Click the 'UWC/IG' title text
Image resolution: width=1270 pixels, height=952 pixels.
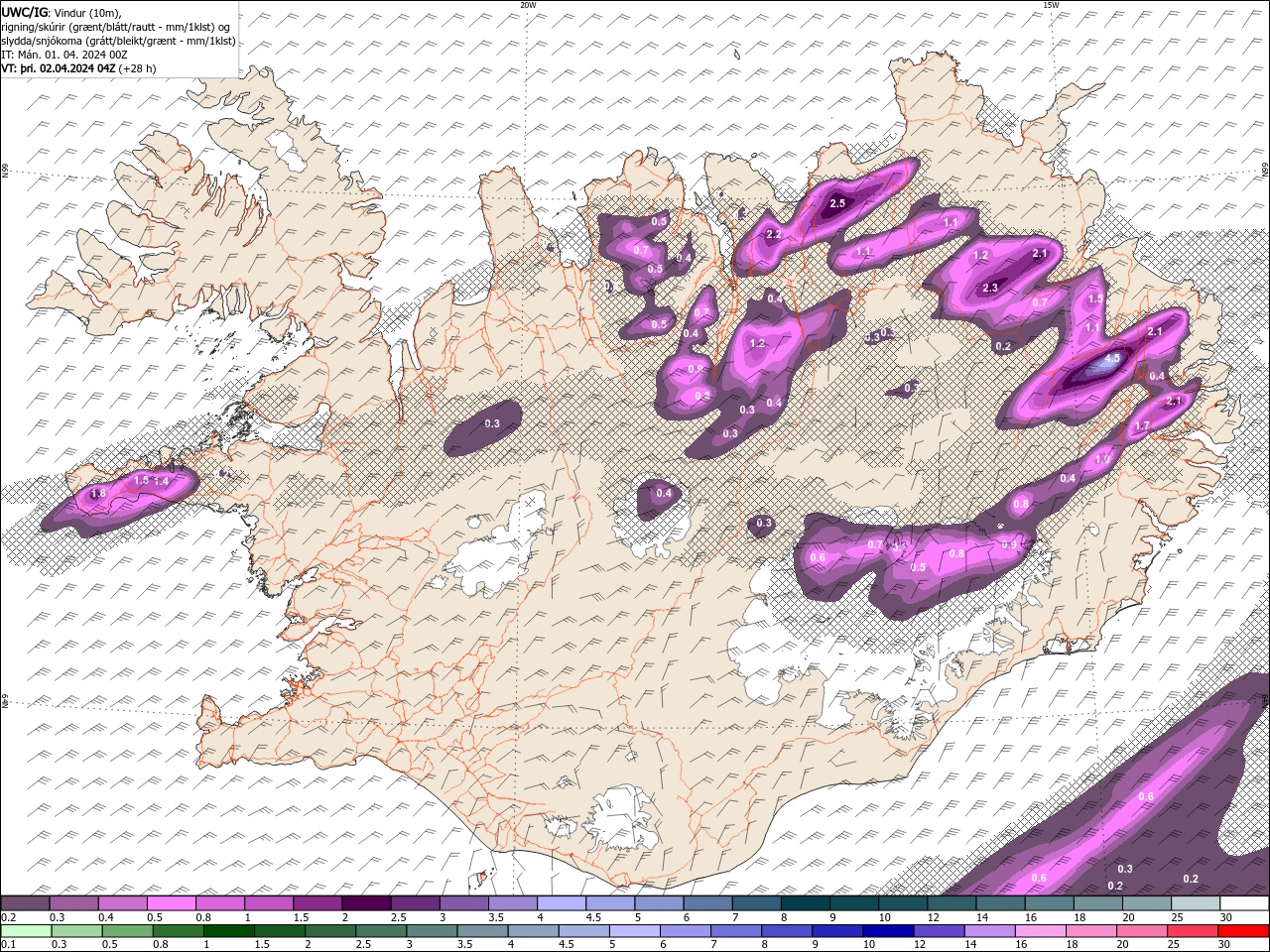pyautogui.click(x=24, y=12)
